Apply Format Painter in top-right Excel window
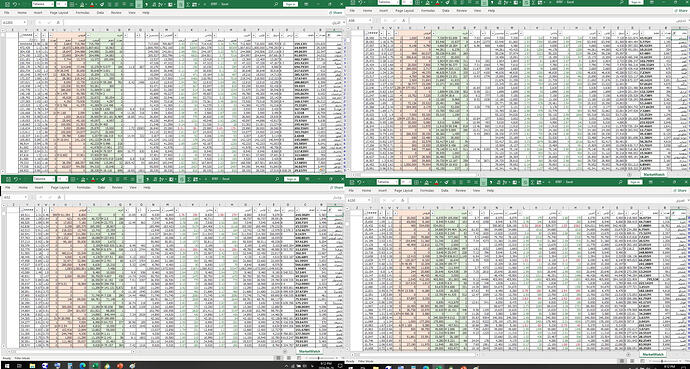 (x=447, y=2)
